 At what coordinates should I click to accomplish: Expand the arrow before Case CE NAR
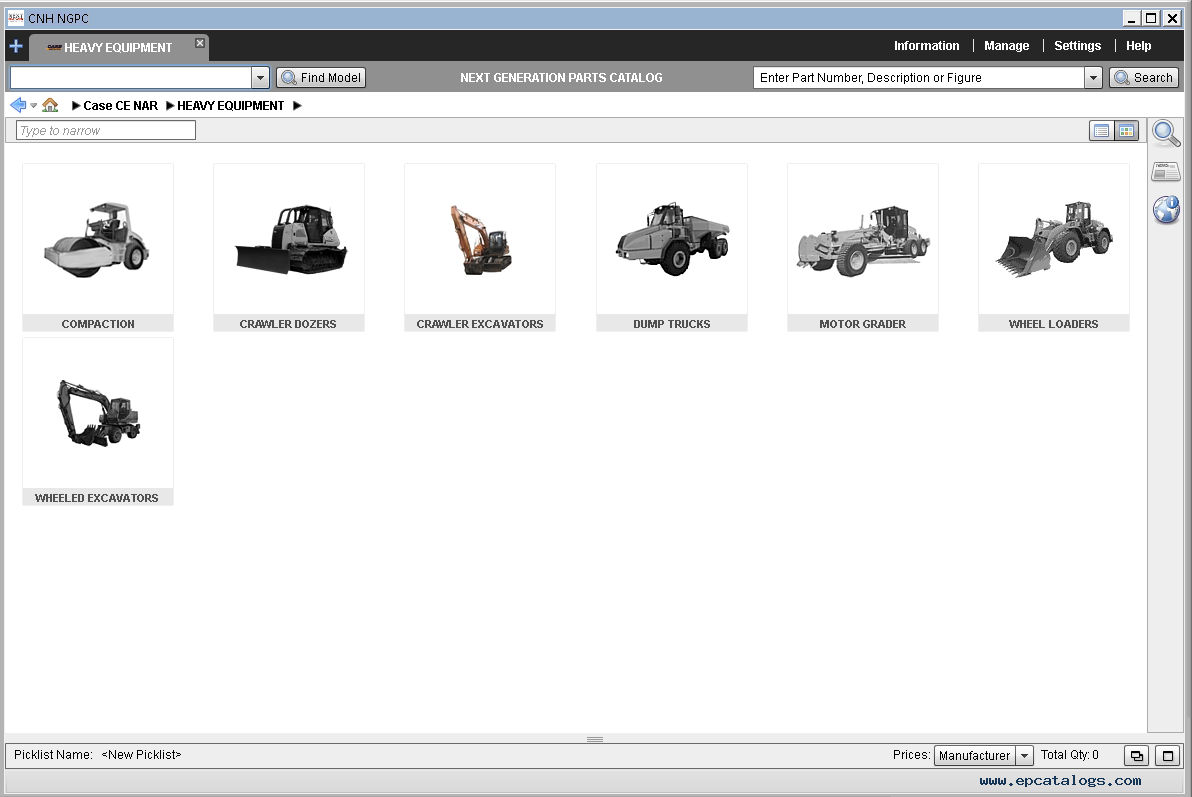[76, 106]
